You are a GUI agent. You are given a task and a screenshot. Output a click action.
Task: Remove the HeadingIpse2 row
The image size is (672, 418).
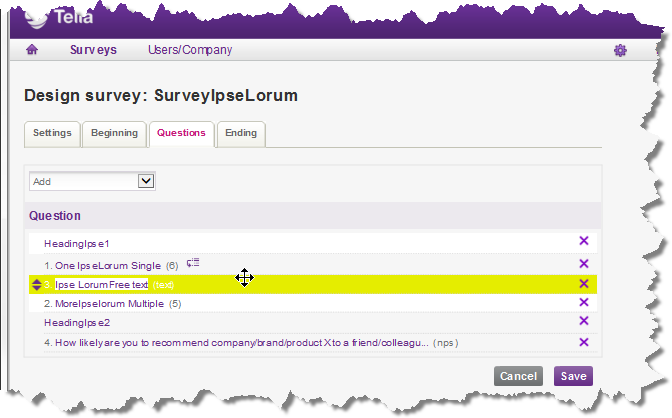(x=584, y=322)
